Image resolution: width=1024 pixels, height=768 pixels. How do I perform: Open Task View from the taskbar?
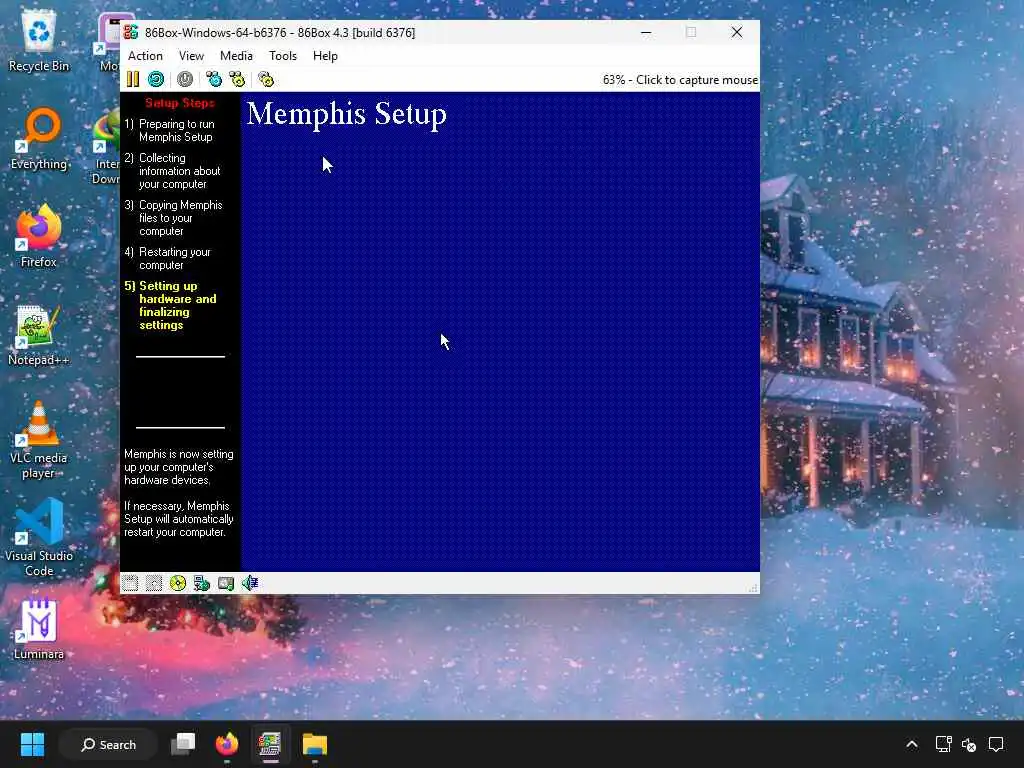183,744
